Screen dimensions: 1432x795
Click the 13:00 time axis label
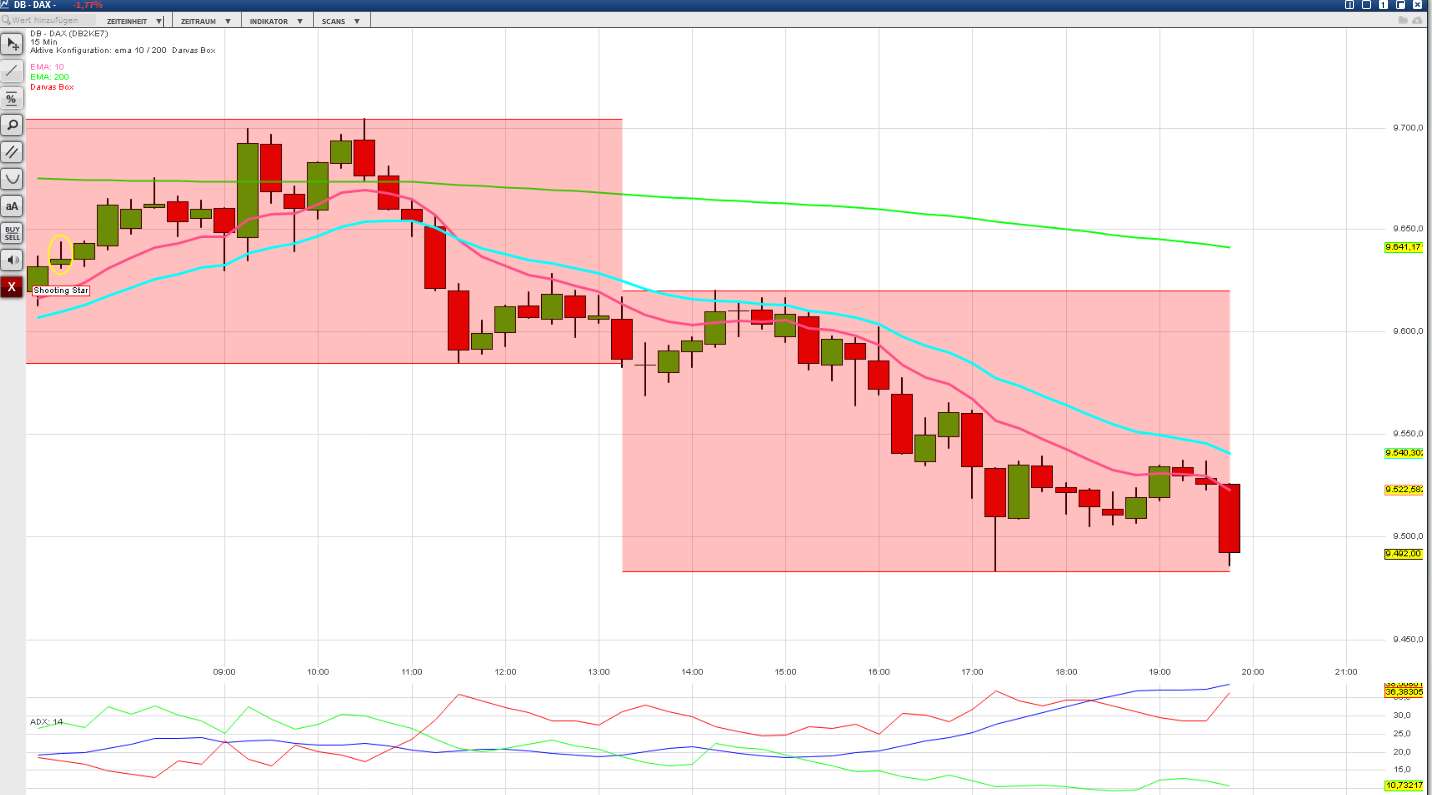click(x=599, y=672)
